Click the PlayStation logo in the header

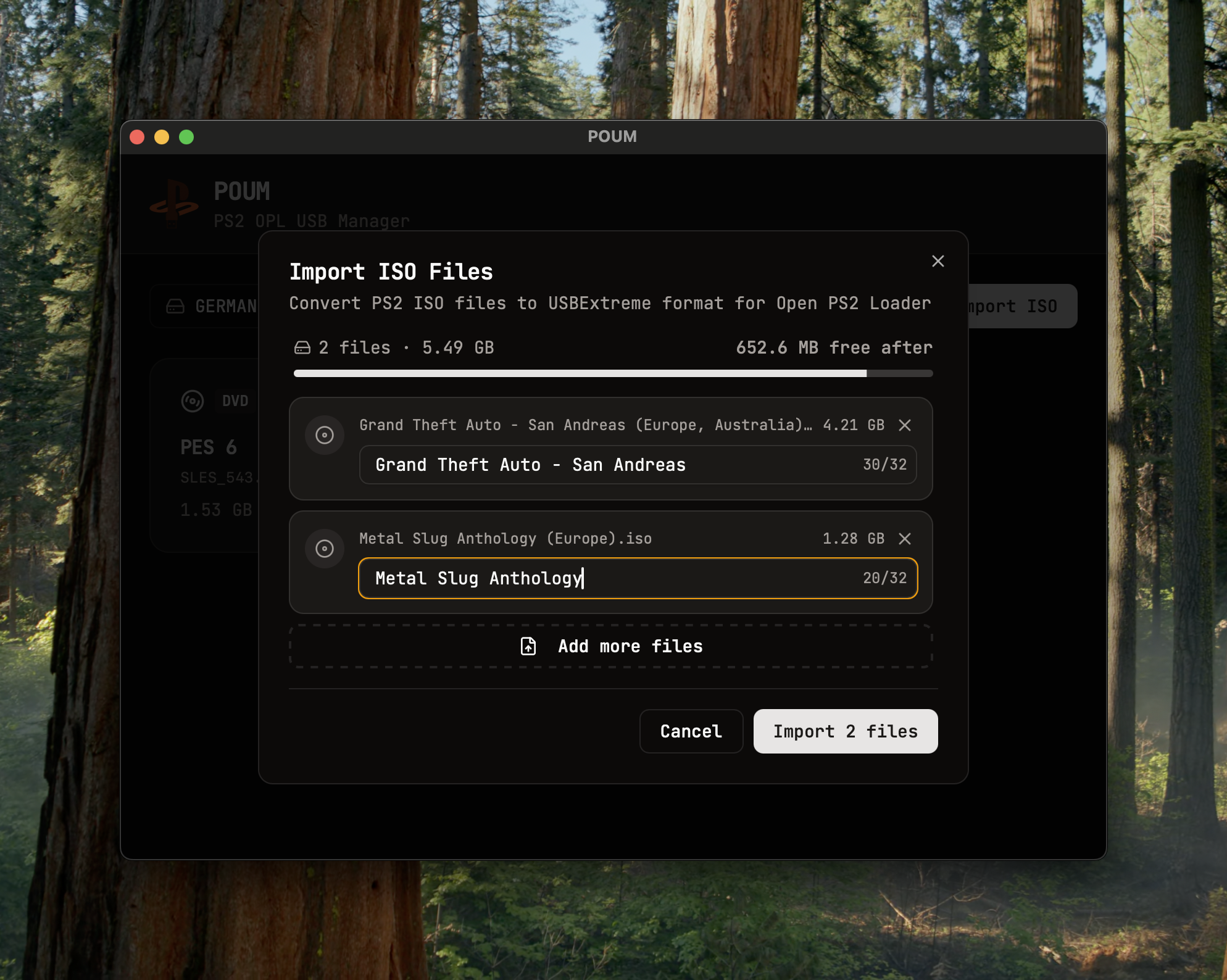pos(174,203)
